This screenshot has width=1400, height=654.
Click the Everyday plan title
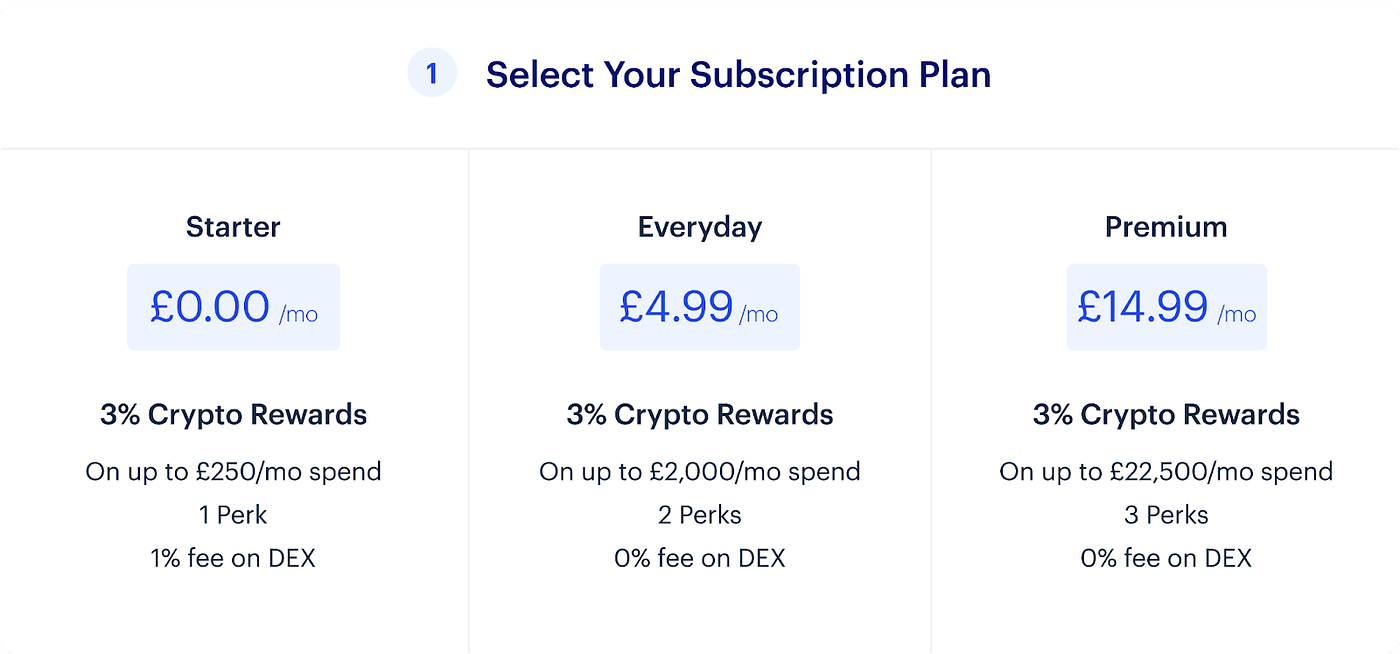click(699, 227)
